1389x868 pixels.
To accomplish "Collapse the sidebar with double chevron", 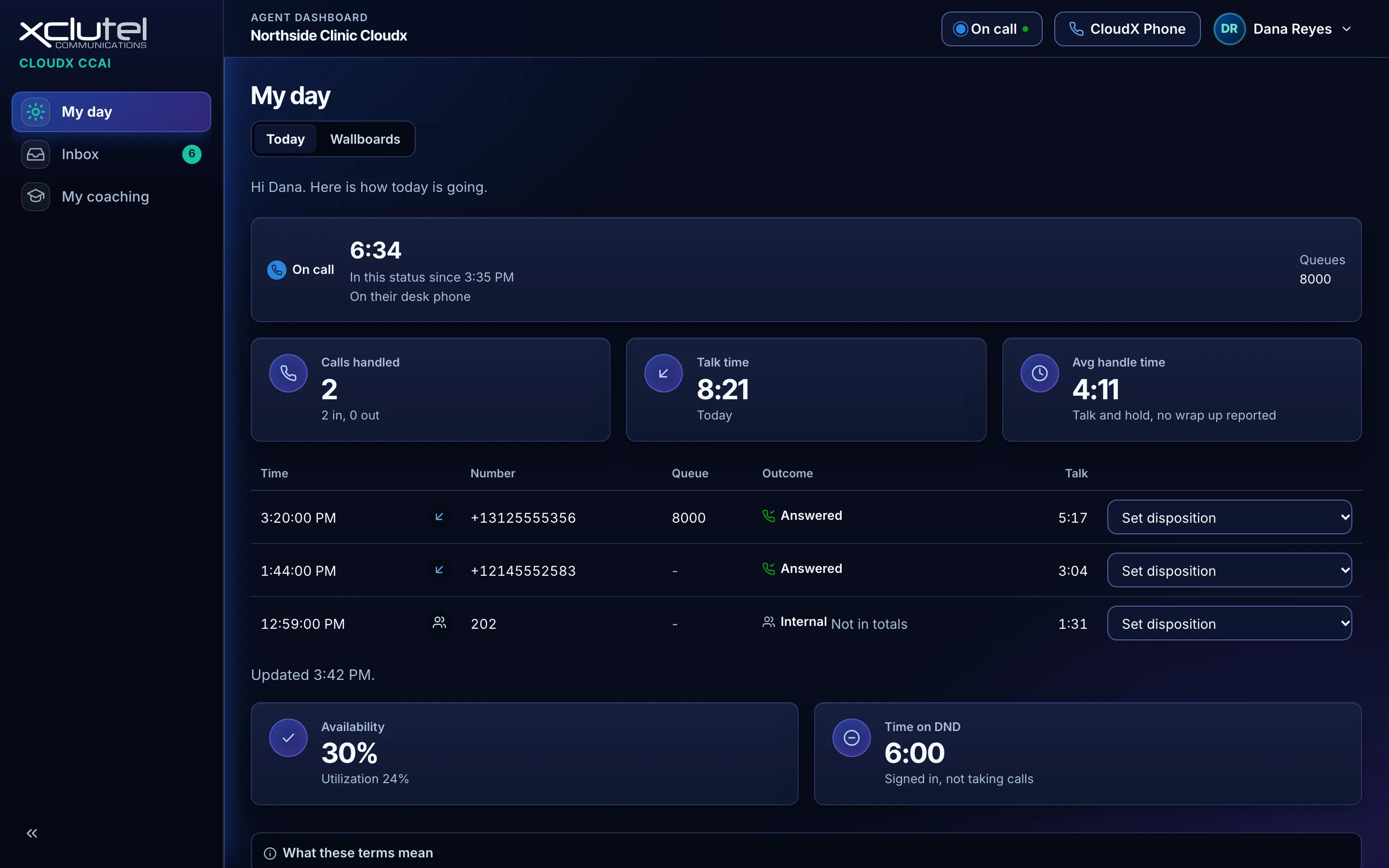I will [x=32, y=833].
